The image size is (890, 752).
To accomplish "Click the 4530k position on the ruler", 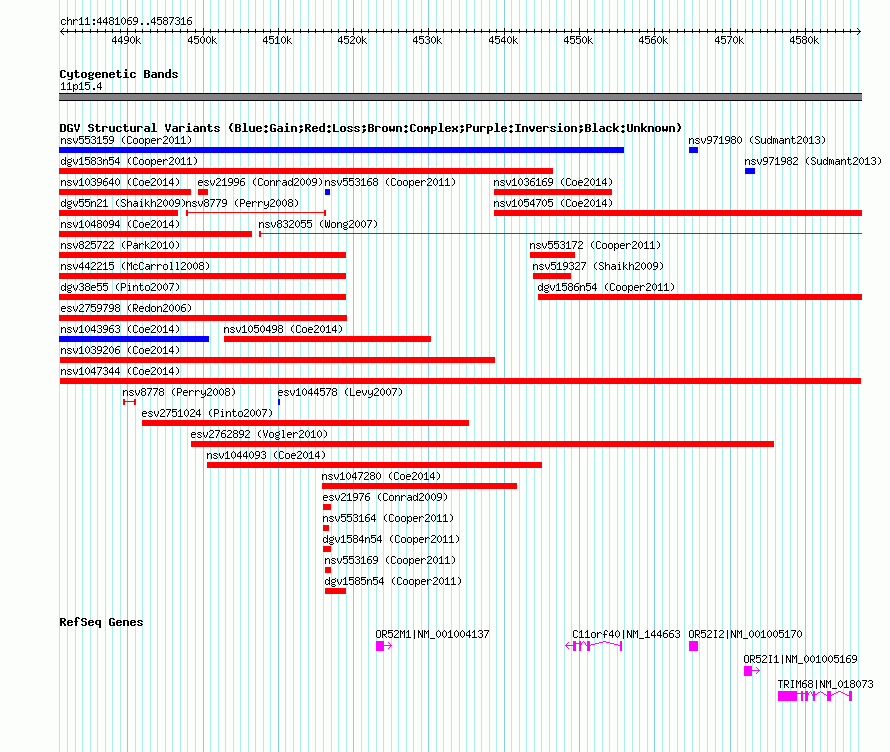I will (427, 40).
